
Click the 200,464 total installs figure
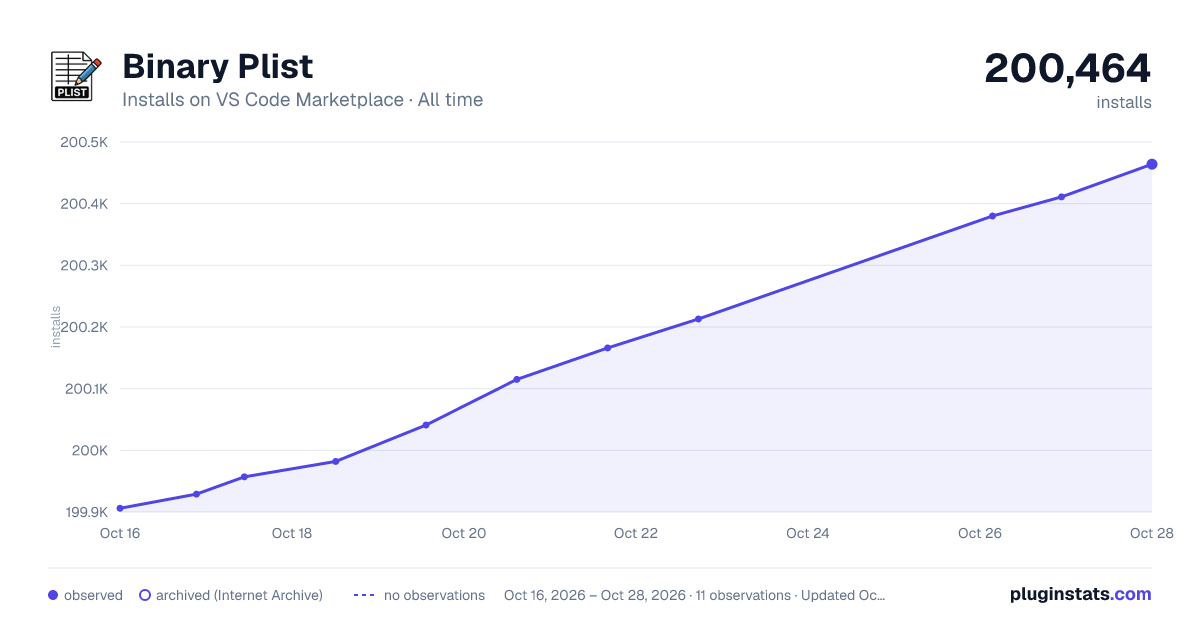pyautogui.click(x=1067, y=68)
